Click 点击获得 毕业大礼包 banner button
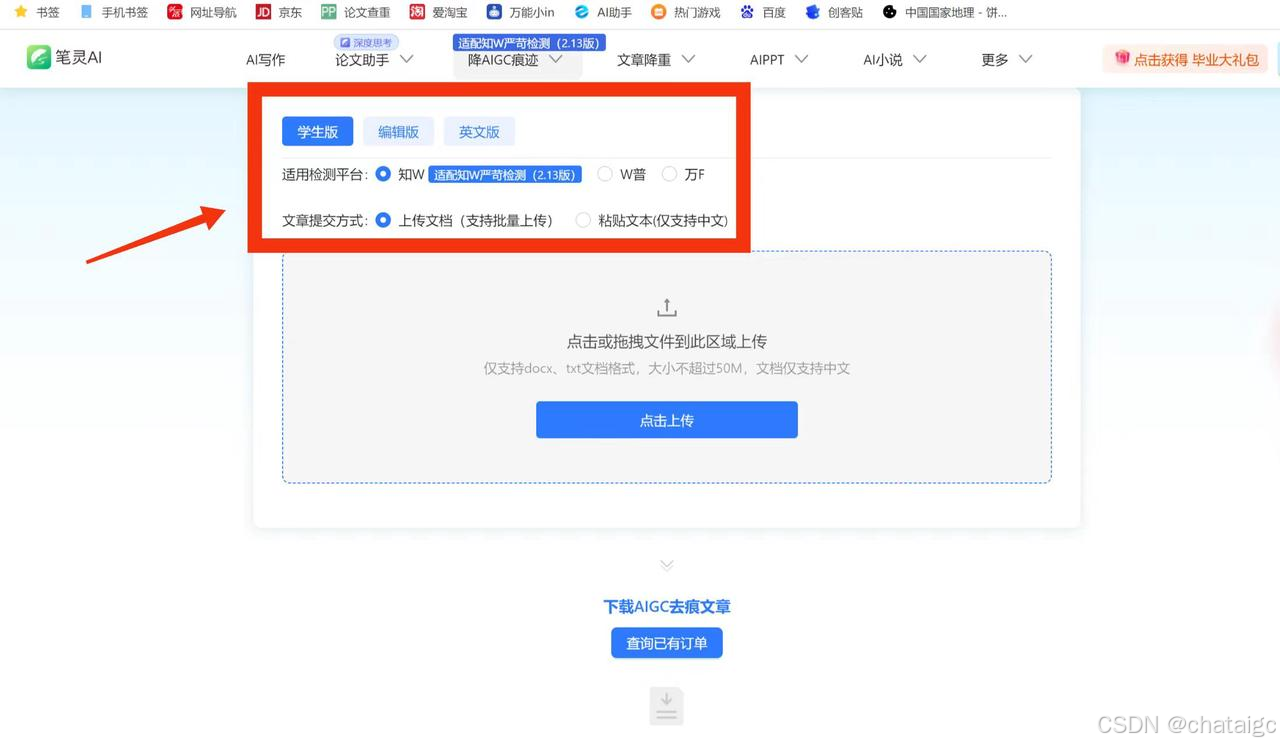This screenshot has width=1280, height=746. point(1185,59)
